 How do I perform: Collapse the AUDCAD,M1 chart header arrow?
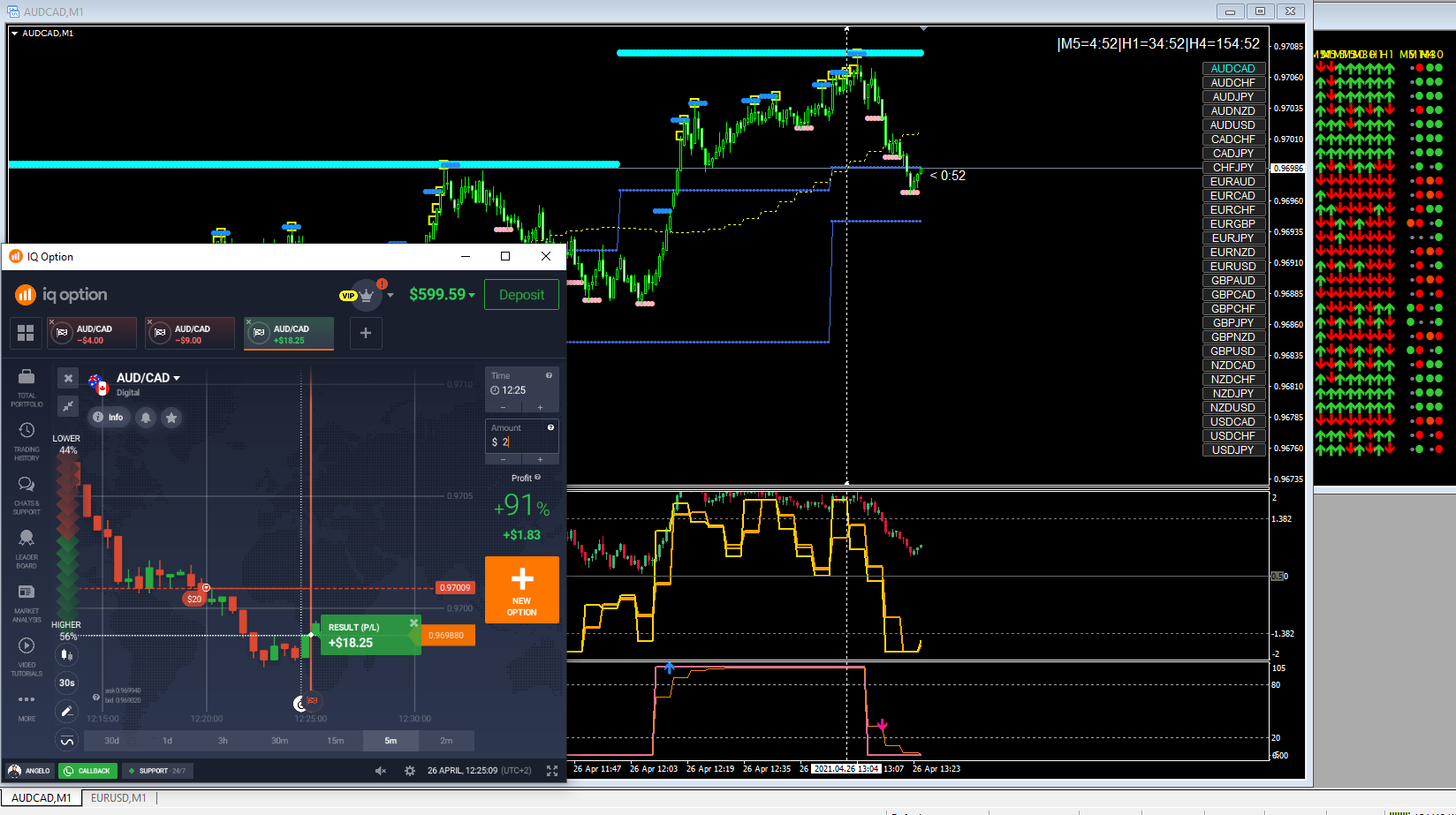point(14,34)
